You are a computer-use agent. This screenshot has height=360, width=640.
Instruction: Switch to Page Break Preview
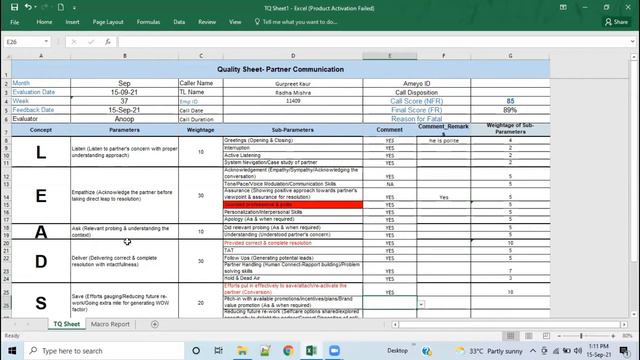(x=546, y=336)
